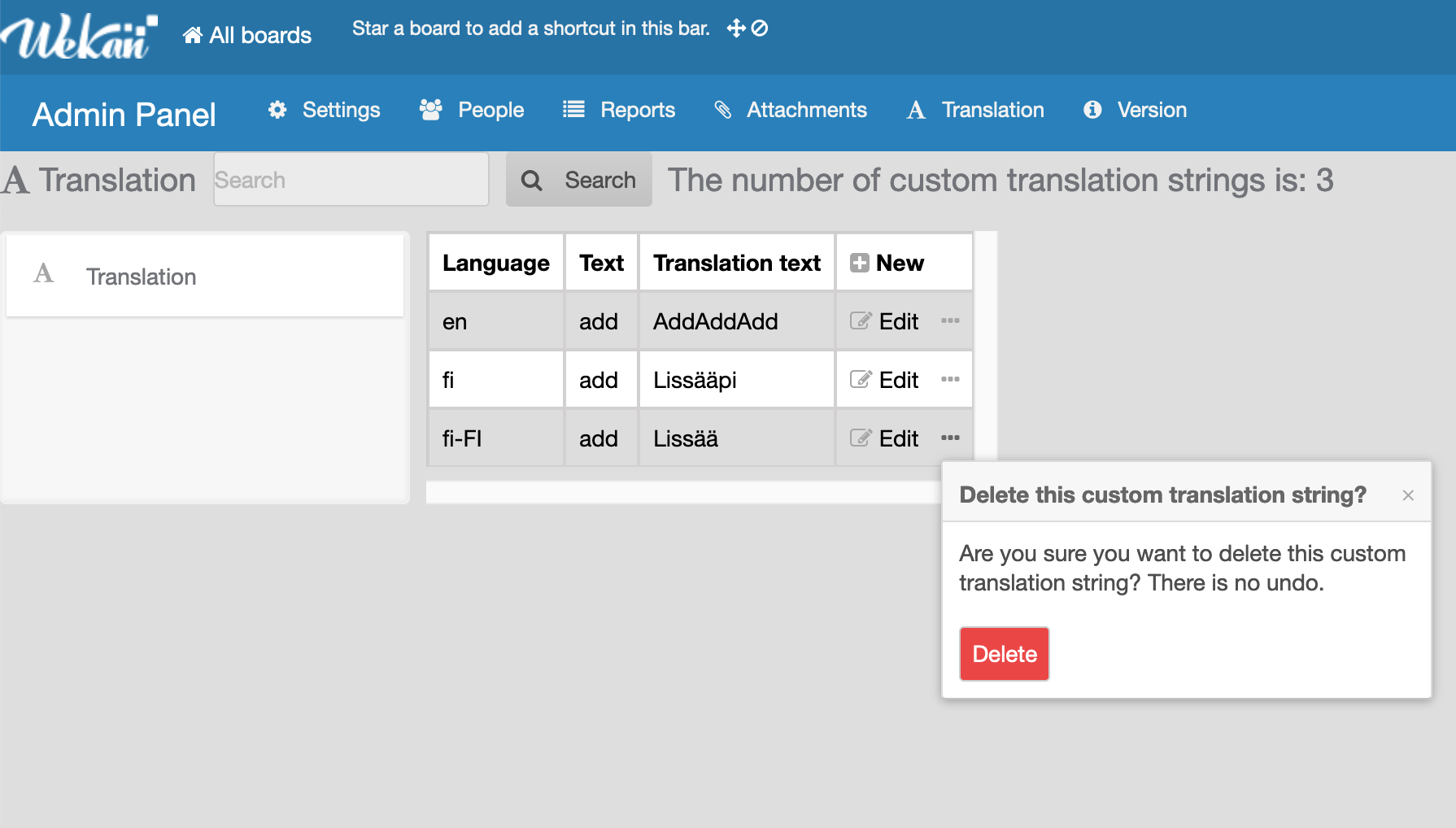Select Translation in the left sidebar
The height and width of the screenshot is (828, 1456).
141,277
